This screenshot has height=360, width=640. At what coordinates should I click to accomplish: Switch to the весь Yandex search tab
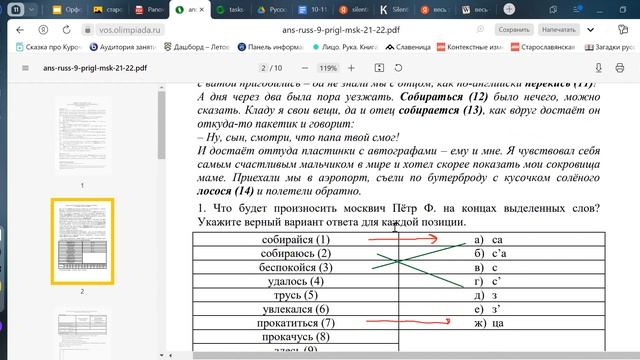435,9
